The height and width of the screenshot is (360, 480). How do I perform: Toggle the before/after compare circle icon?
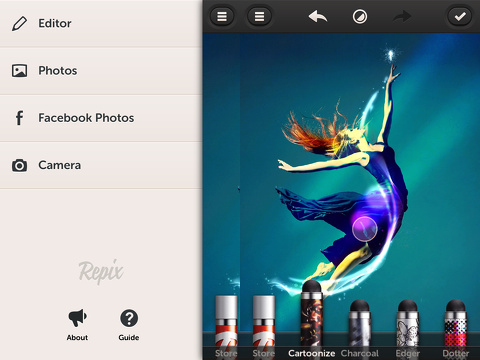coord(360,16)
